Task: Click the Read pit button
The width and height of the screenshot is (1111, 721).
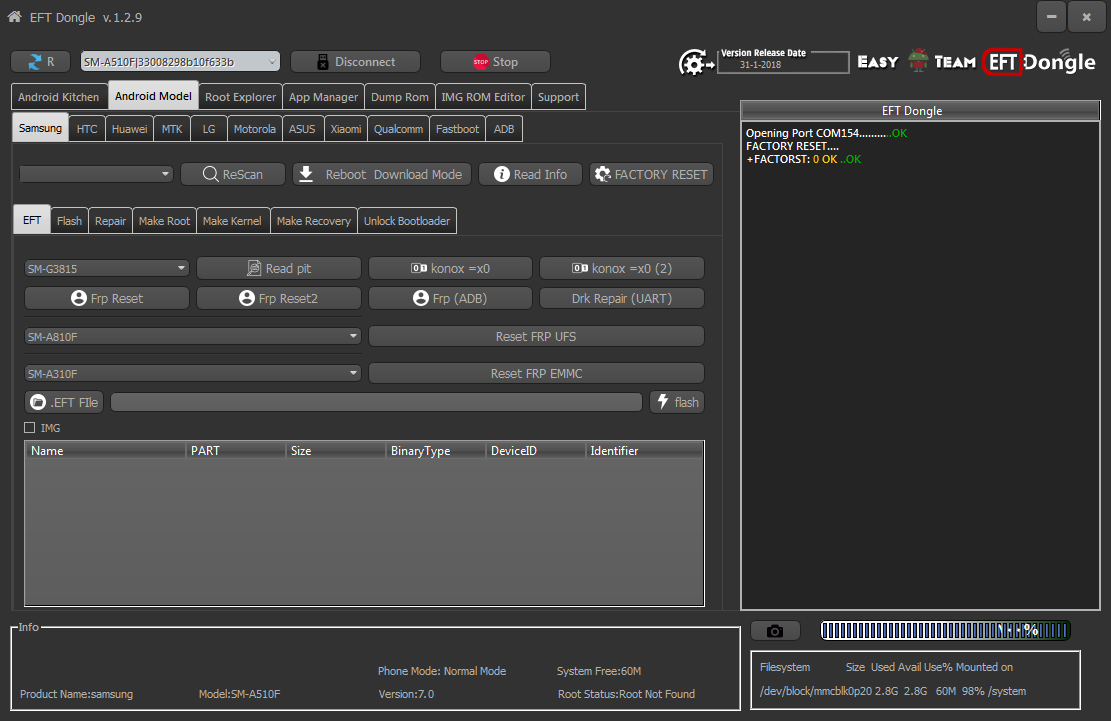Action: 278,268
